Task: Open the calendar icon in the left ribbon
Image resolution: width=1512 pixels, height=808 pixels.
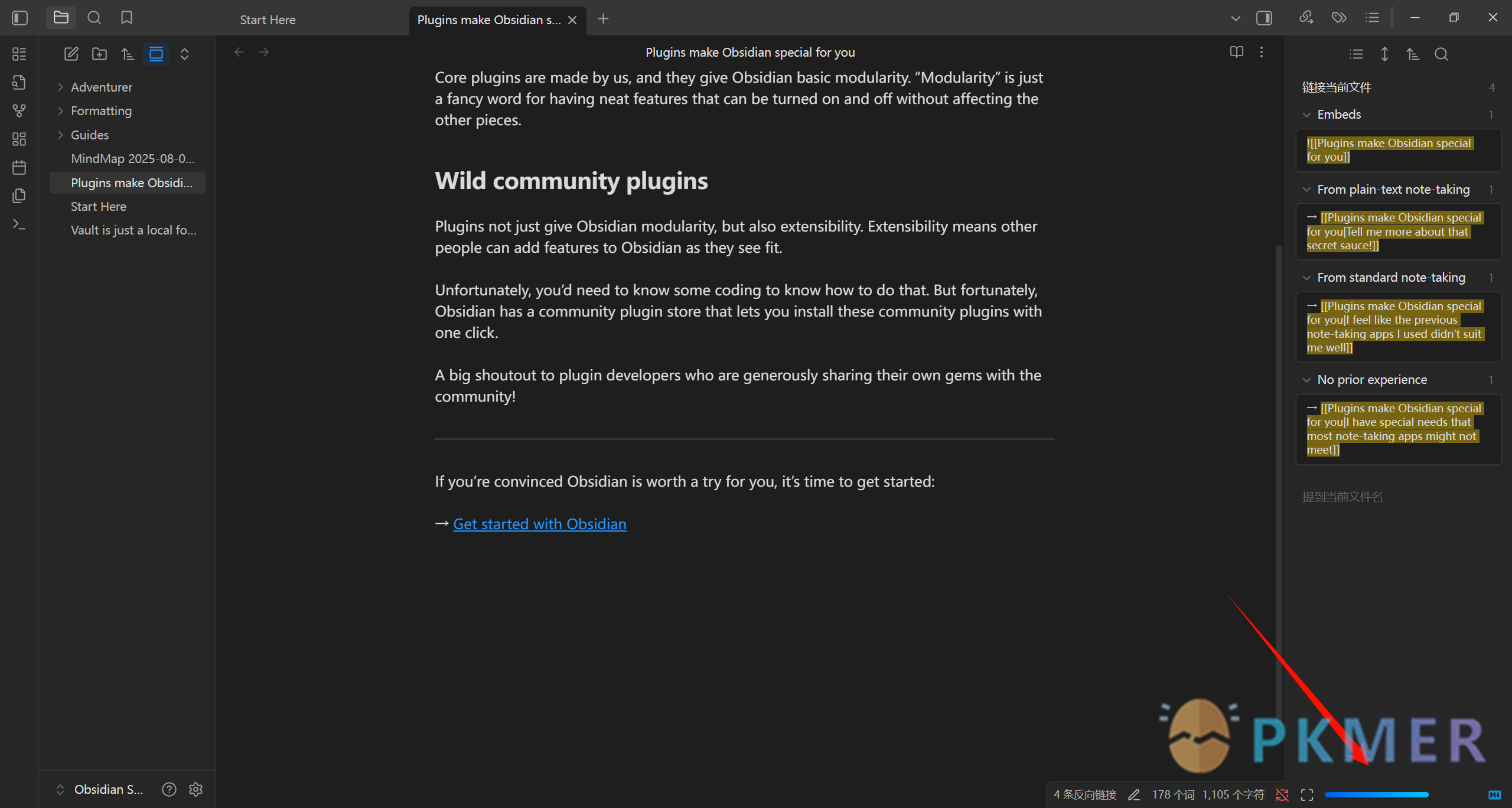Action: coord(19,167)
